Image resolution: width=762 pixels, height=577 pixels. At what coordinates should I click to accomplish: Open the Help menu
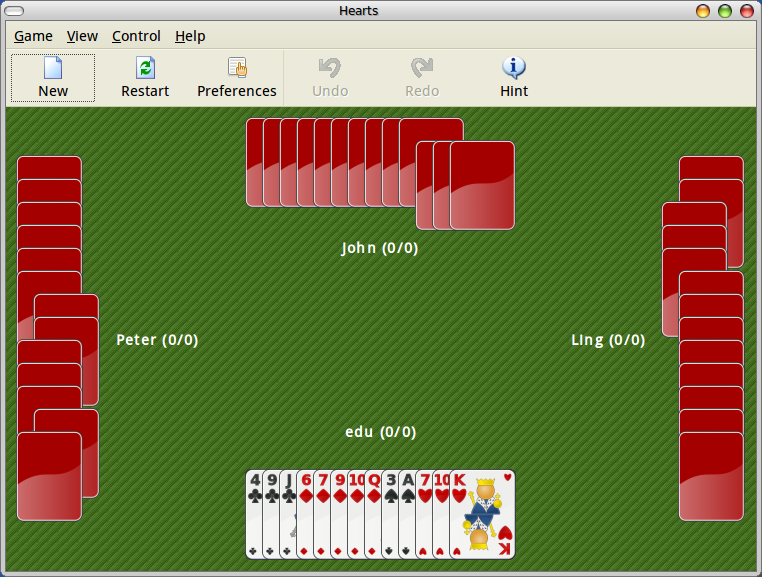click(190, 36)
